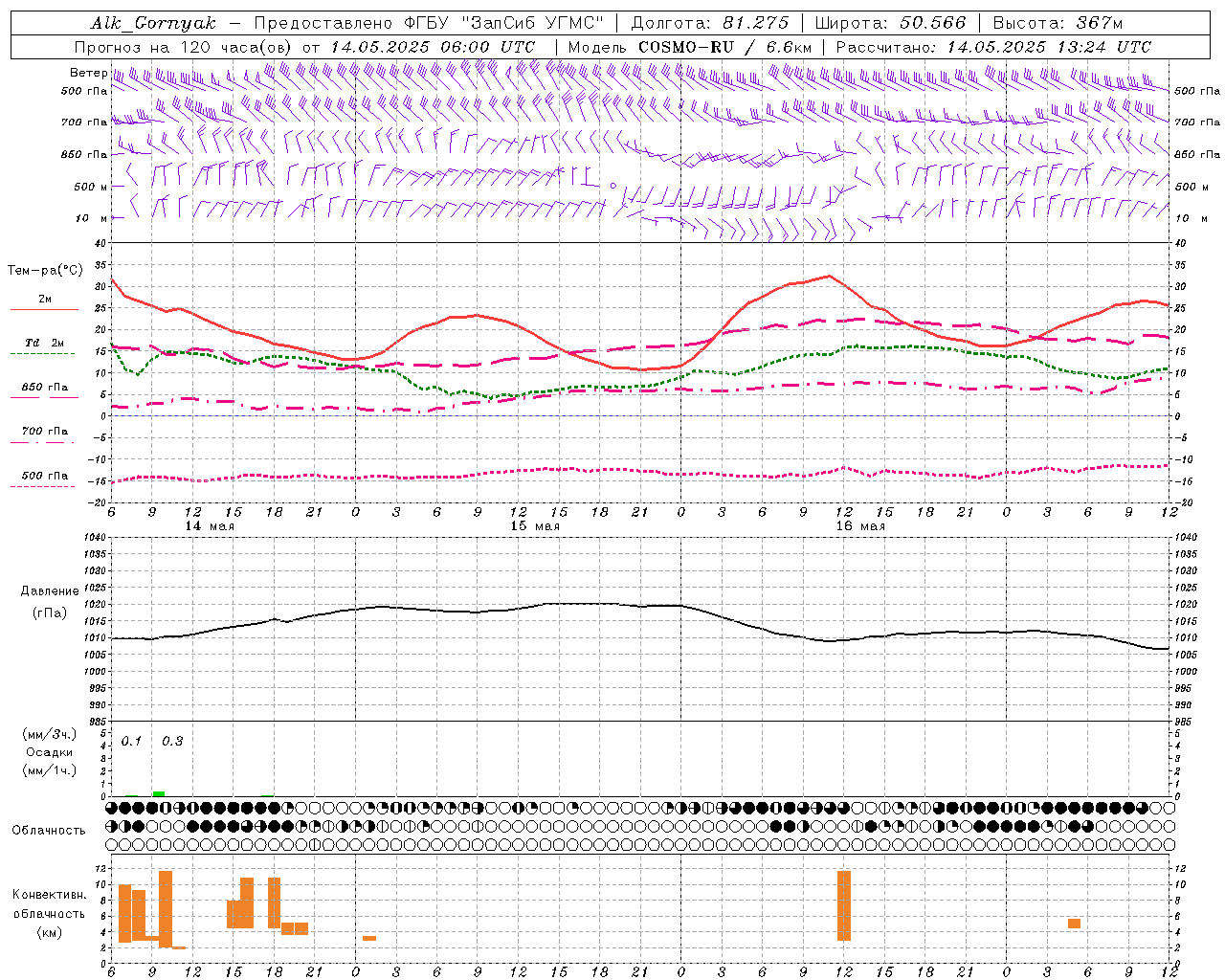
Task: Click the Давление pressure chart label
Action: click(50, 591)
